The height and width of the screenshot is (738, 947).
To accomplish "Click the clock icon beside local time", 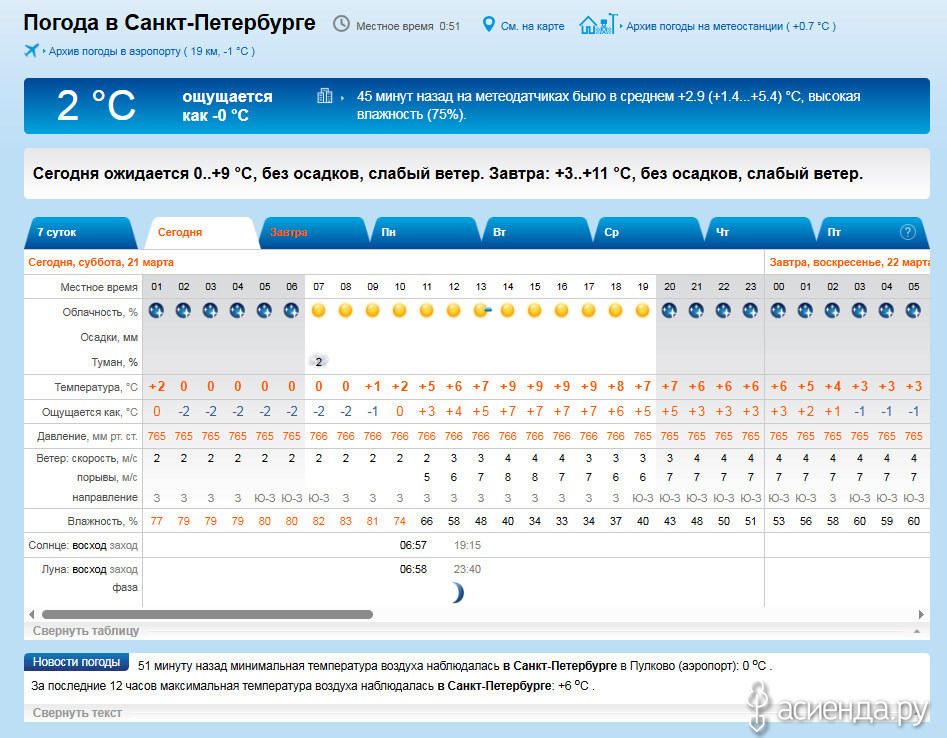I will tap(341, 24).
